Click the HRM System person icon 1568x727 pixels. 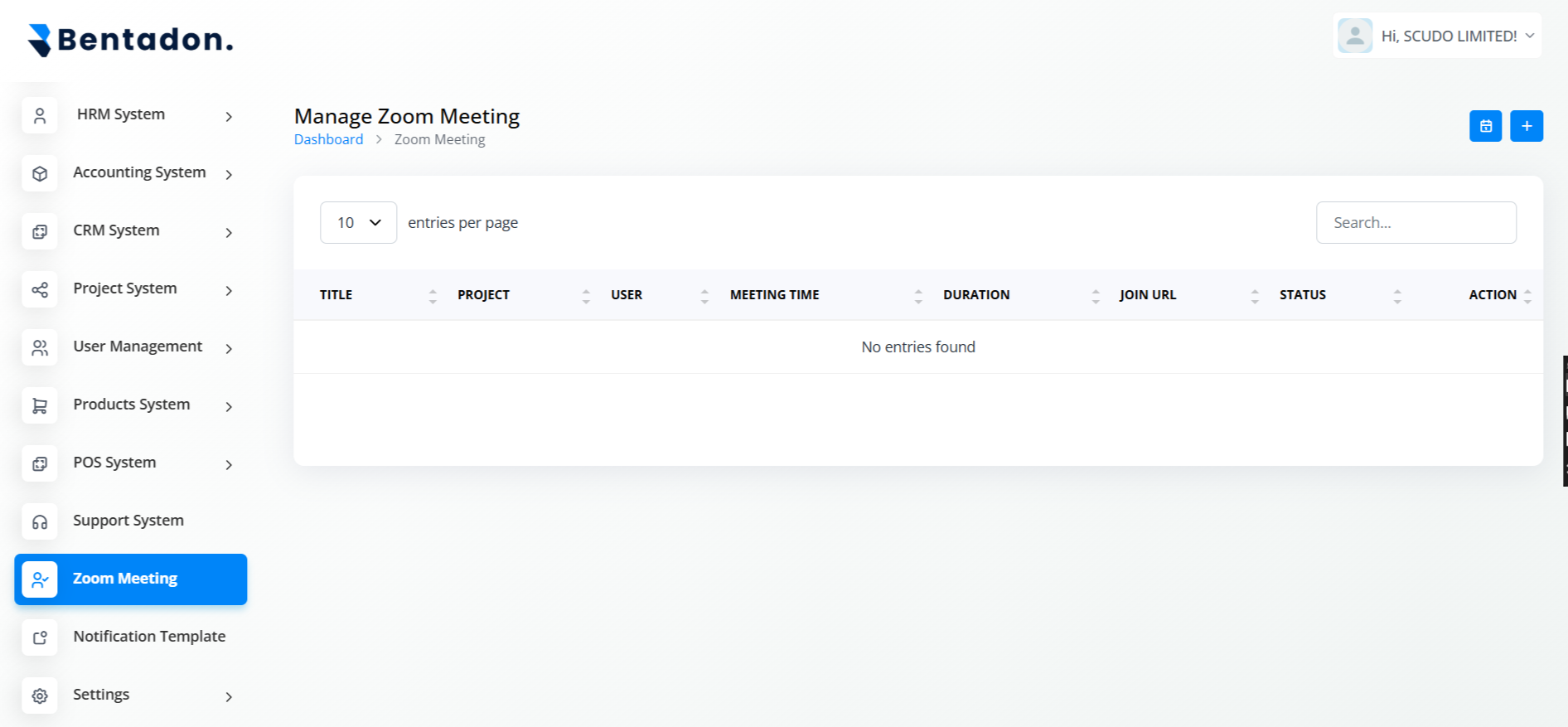(40, 116)
